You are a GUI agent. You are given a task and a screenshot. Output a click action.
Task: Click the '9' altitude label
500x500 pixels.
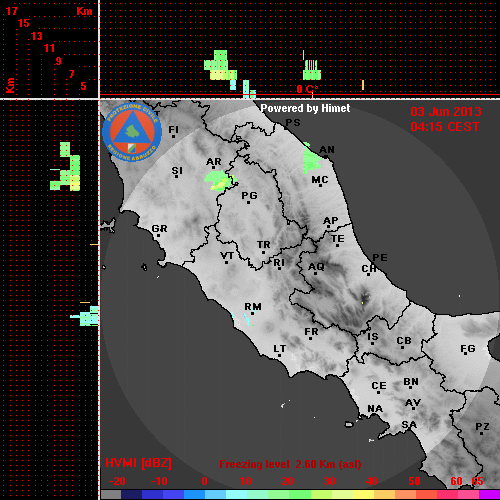click(59, 61)
